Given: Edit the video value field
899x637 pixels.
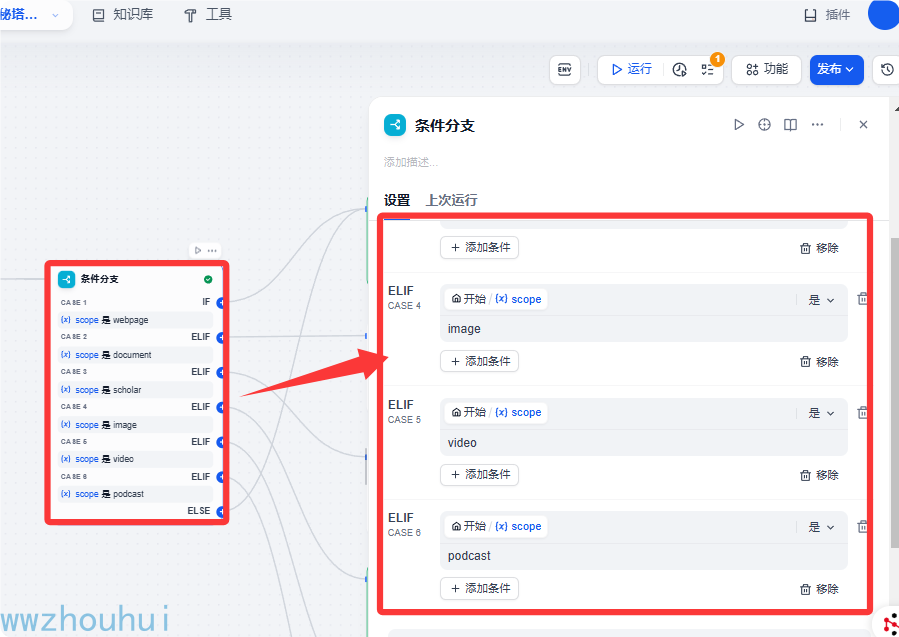Looking at the screenshot, I should (x=643, y=443).
